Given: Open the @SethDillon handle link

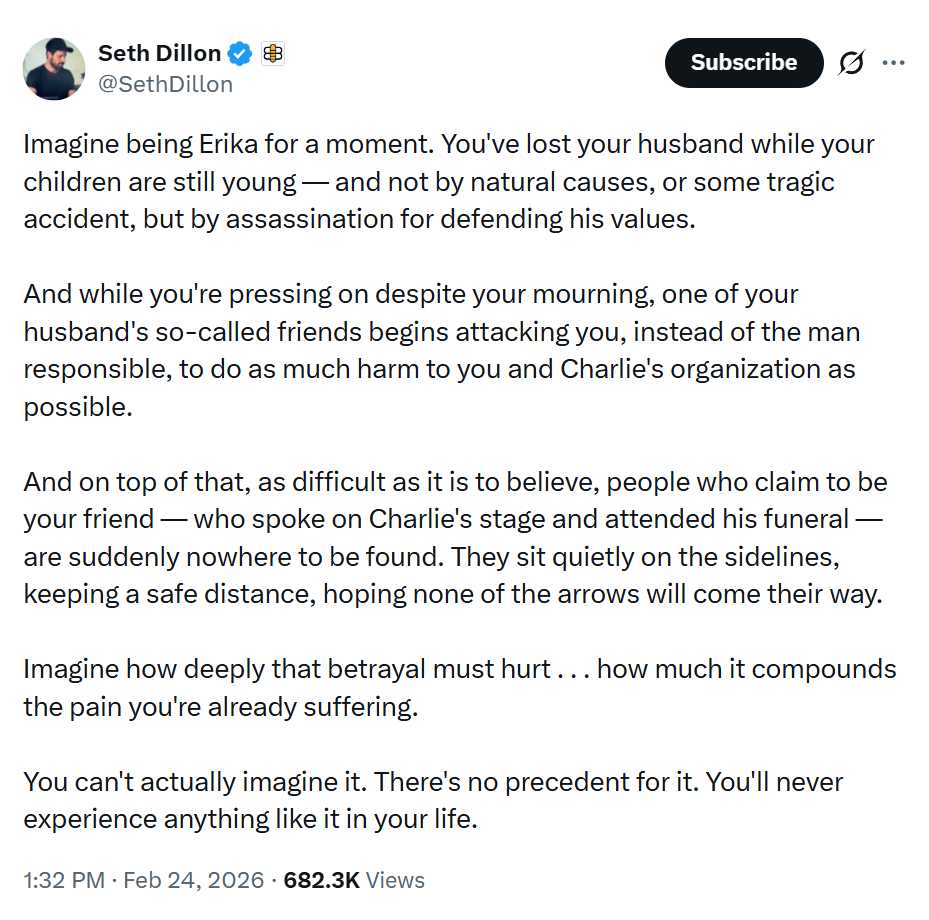Looking at the screenshot, I should coord(165,85).
